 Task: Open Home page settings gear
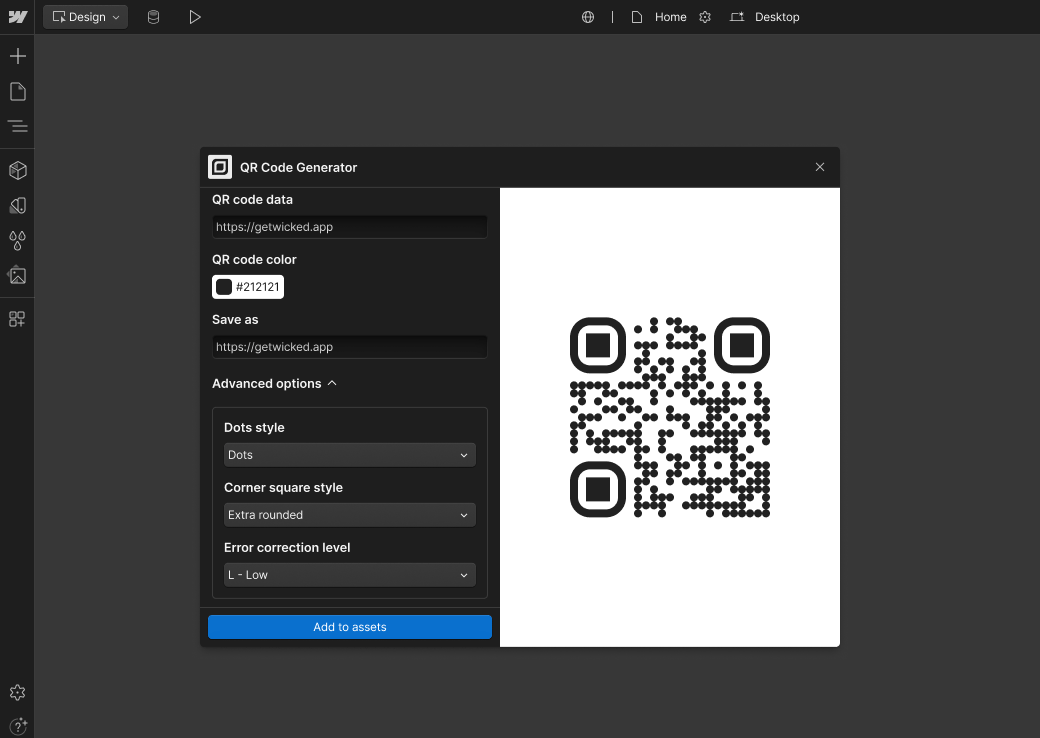[705, 17]
